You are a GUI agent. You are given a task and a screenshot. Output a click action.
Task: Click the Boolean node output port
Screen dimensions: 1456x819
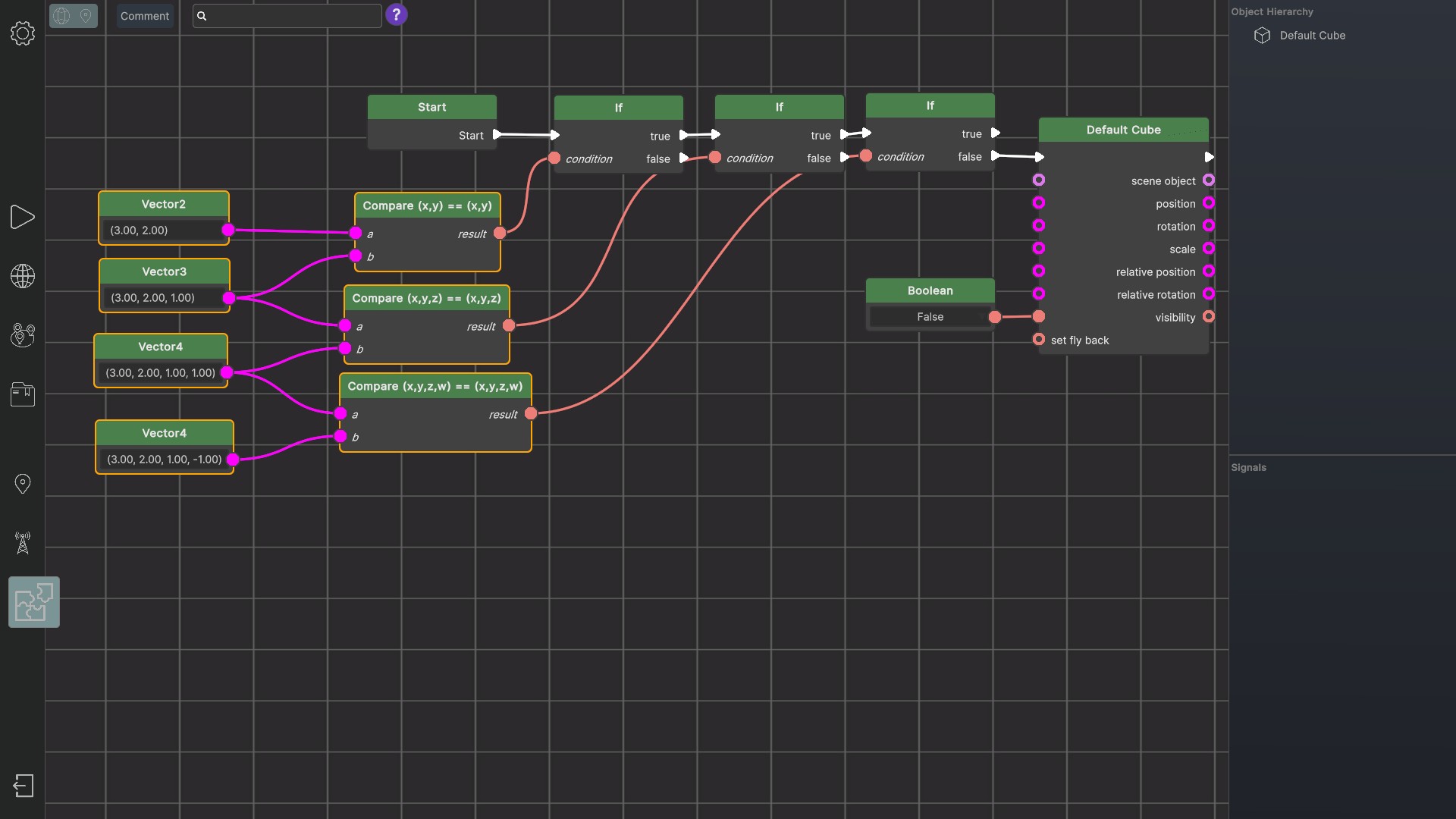tap(995, 317)
